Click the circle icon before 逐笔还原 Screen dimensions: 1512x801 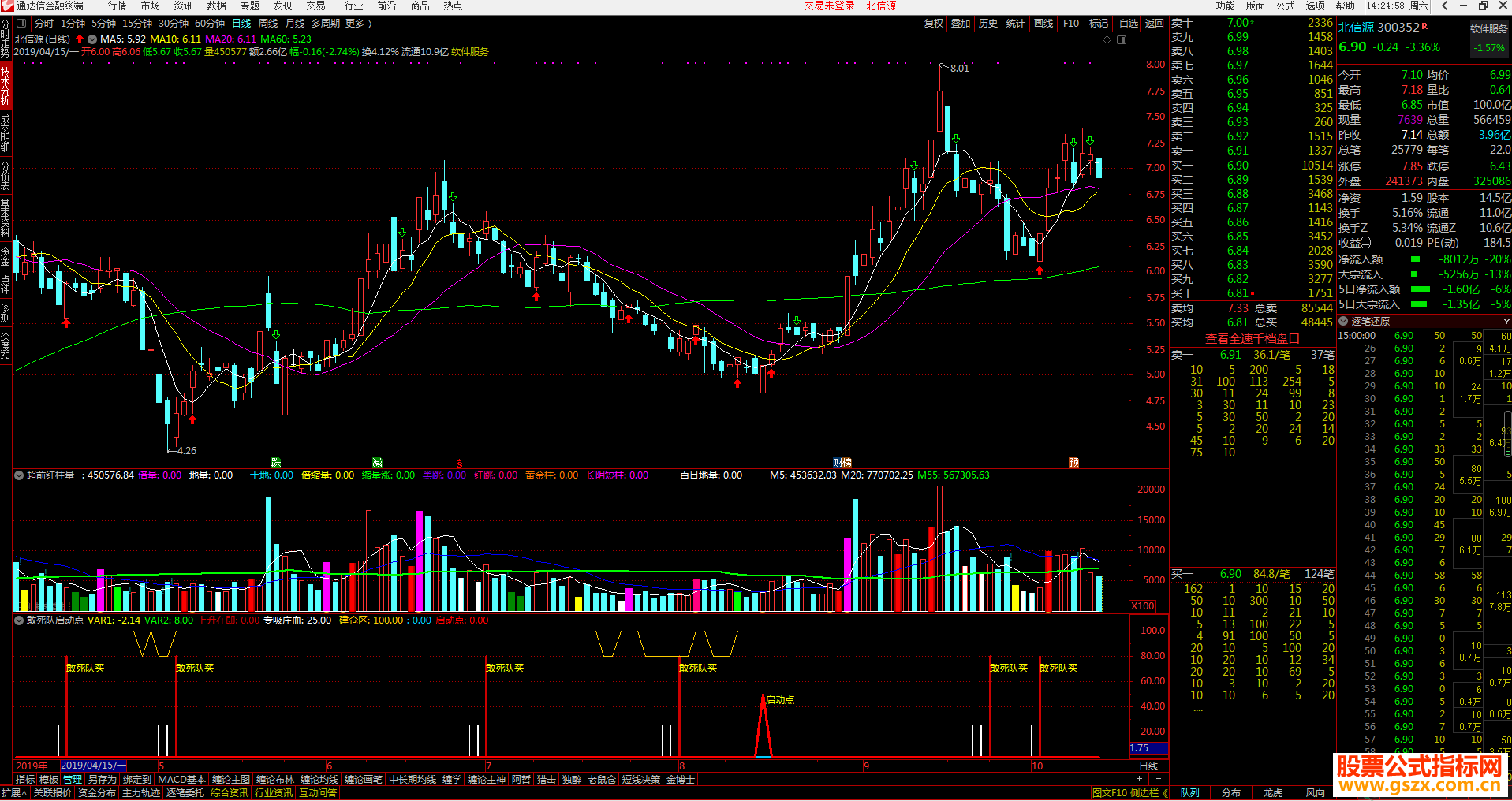click(1344, 321)
